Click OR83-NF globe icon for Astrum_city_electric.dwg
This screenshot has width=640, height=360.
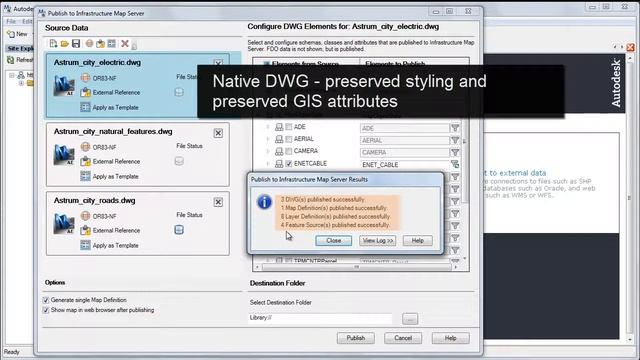pos(85,78)
